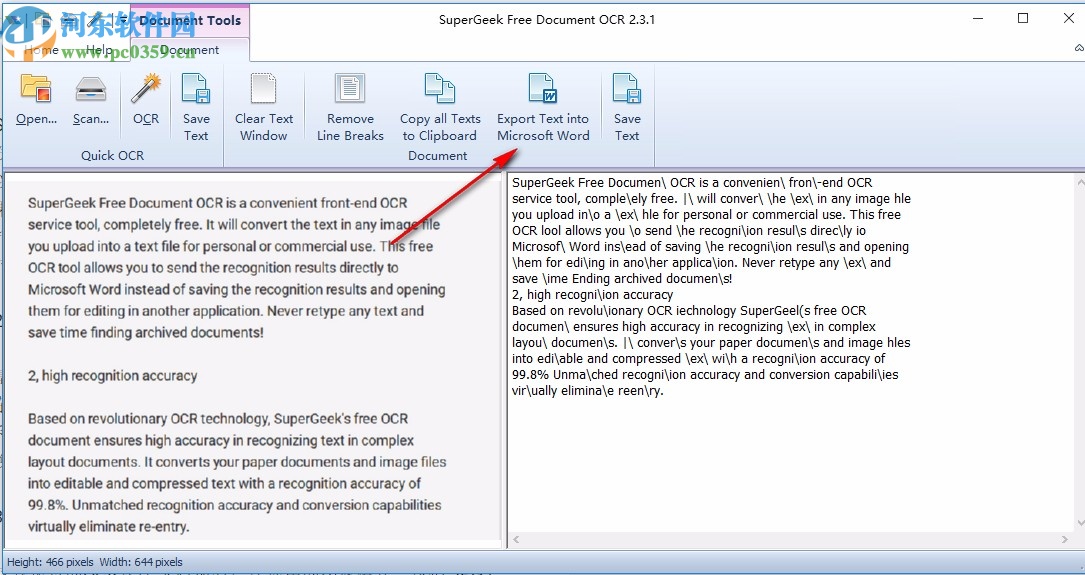
Task: Click horizontal scroll left arrow under text pane
Action: [516, 539]
